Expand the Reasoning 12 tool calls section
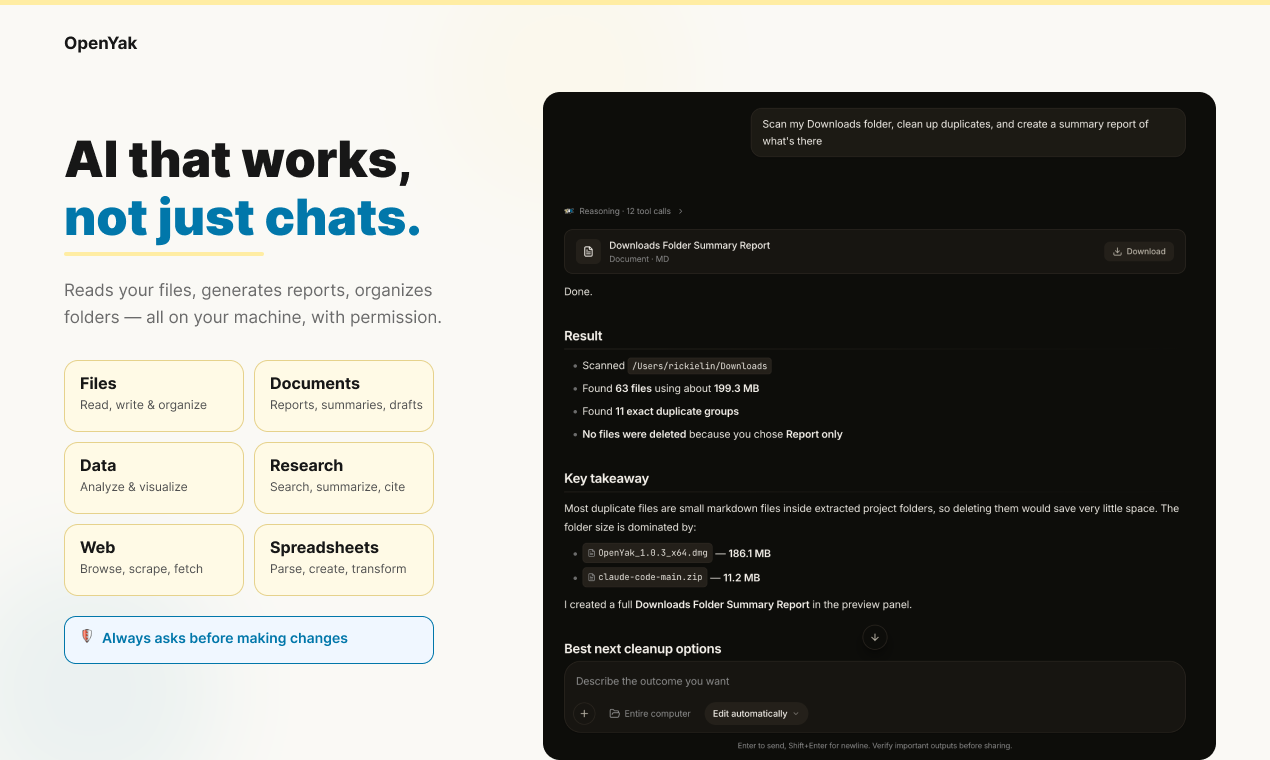The height and width of the screenshot is (760, 1270). (623, 211)
